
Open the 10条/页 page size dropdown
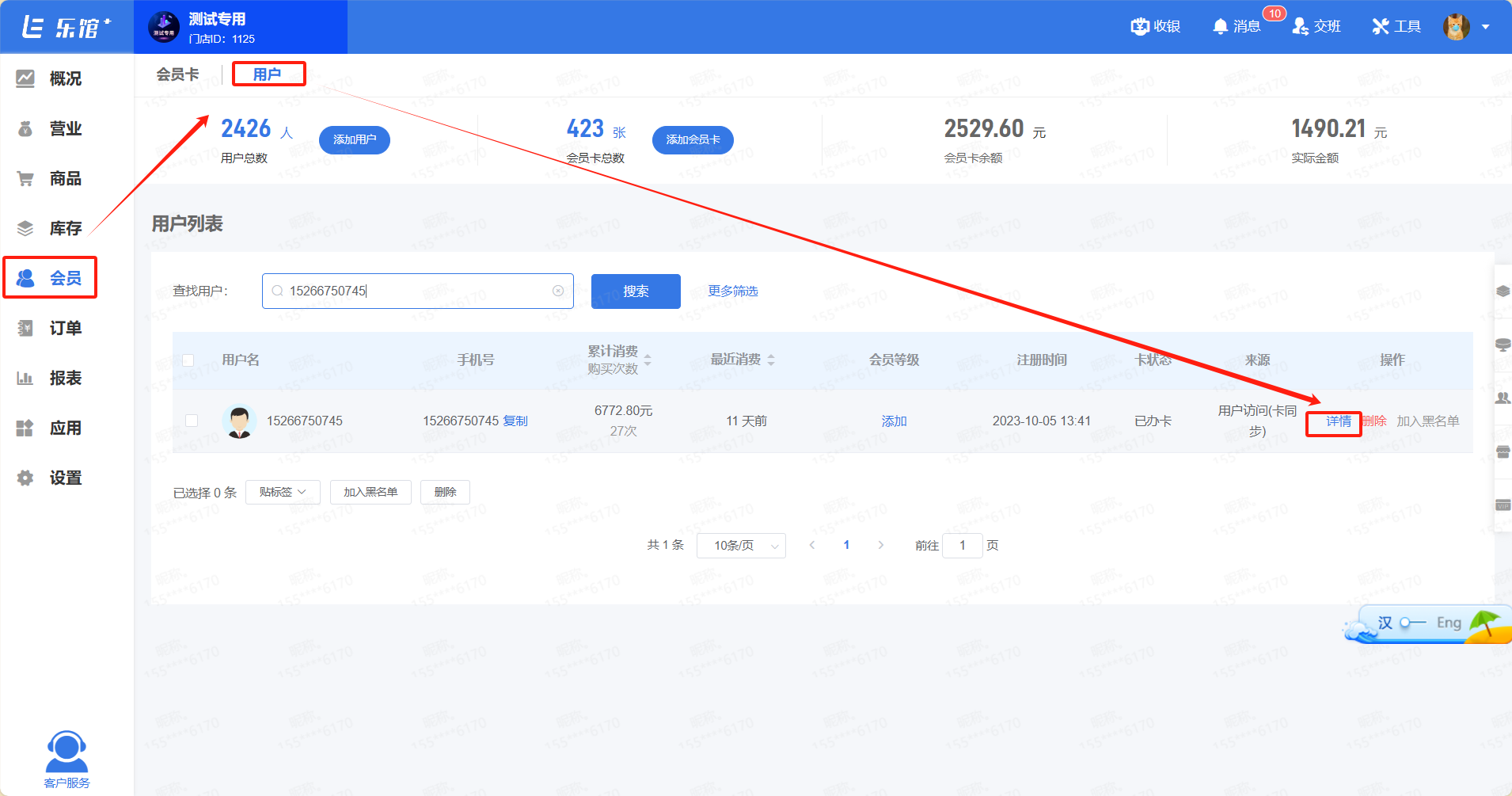click(x=741, y=546)
